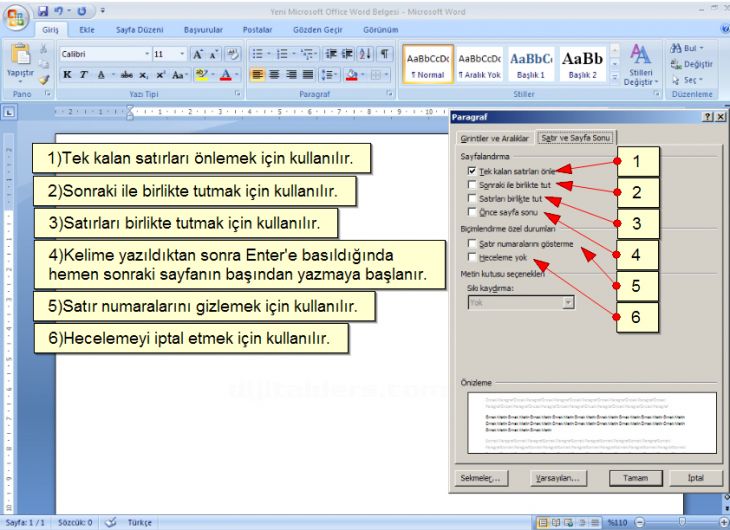The image size is (730, 530).
Task: Align text left
Action: click(257, 75)
